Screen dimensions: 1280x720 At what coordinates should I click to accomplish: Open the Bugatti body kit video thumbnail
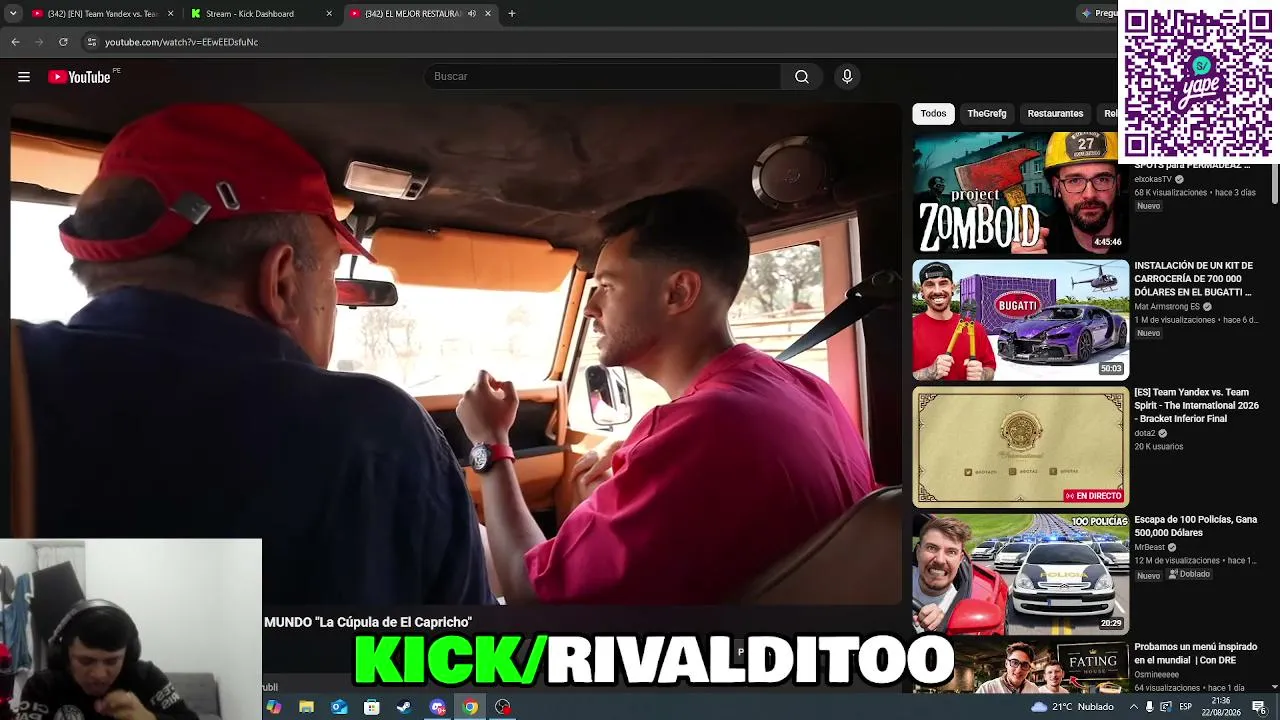pos(1020,320)
